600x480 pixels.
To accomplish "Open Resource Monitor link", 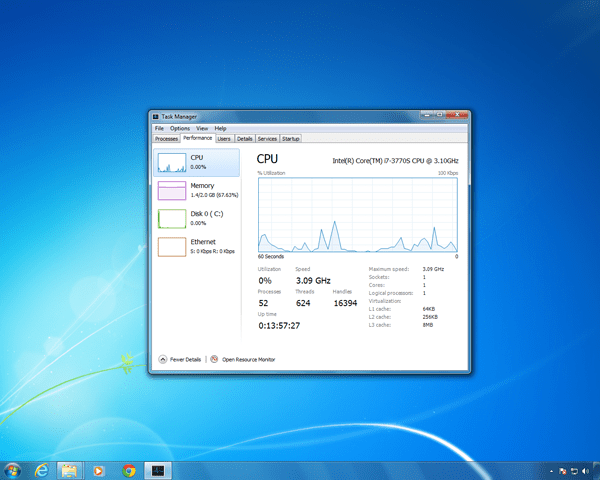I will pos(243,359).
